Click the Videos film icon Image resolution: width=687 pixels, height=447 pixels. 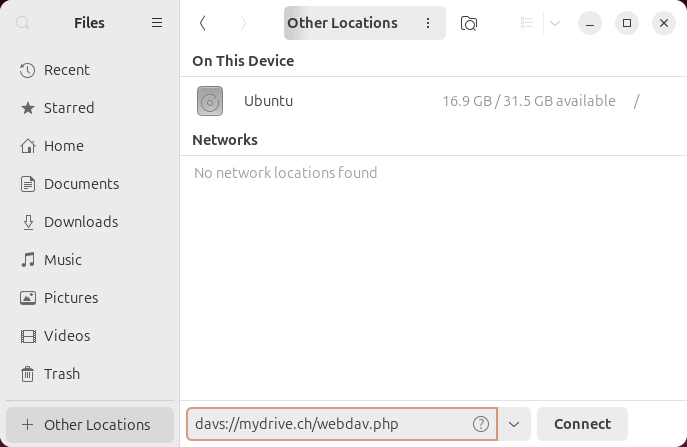[28, 336]
